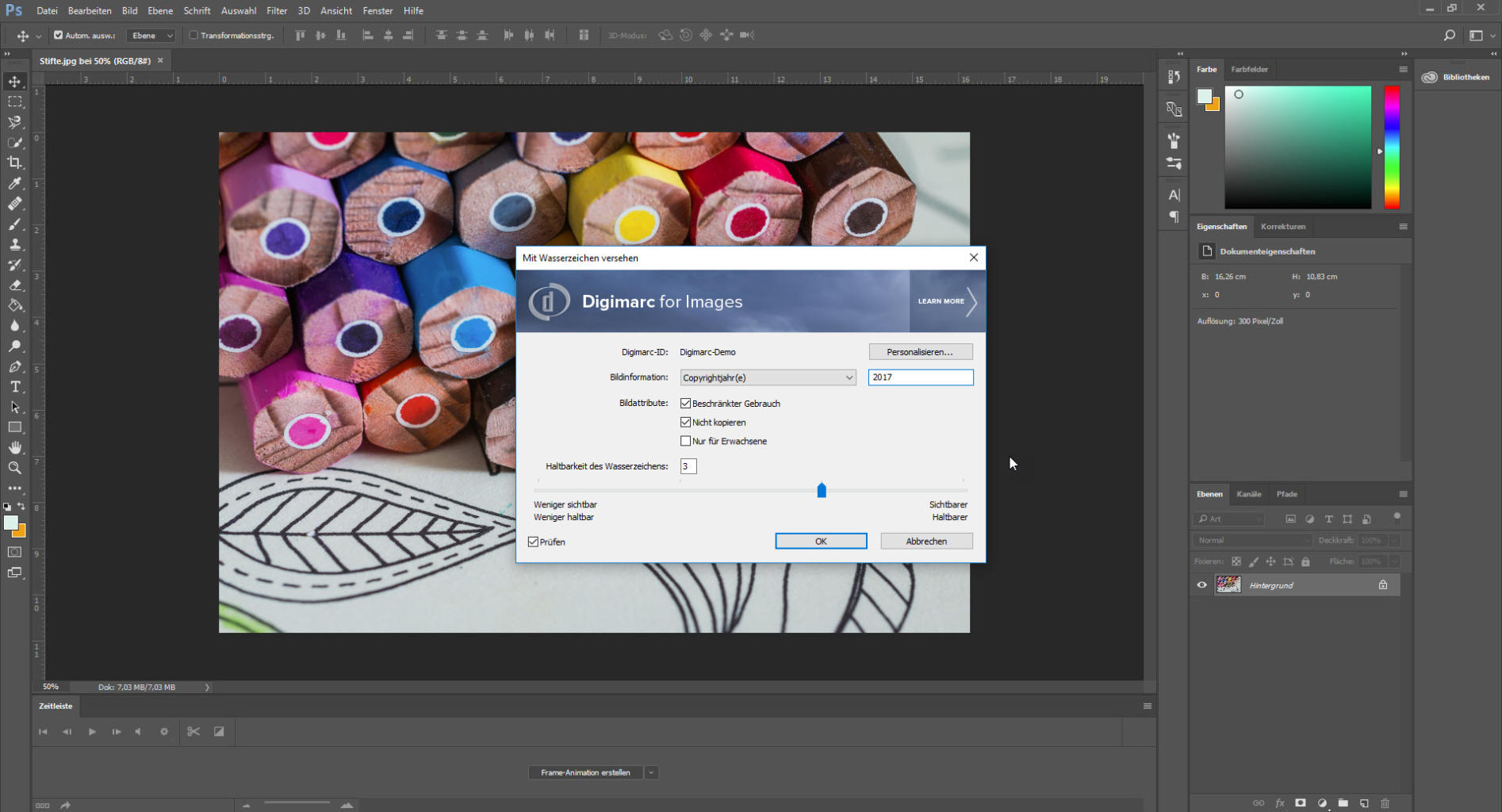1502x812 pixels.
Task: Select the Eyedropper tool
Action: coord(15,183)
